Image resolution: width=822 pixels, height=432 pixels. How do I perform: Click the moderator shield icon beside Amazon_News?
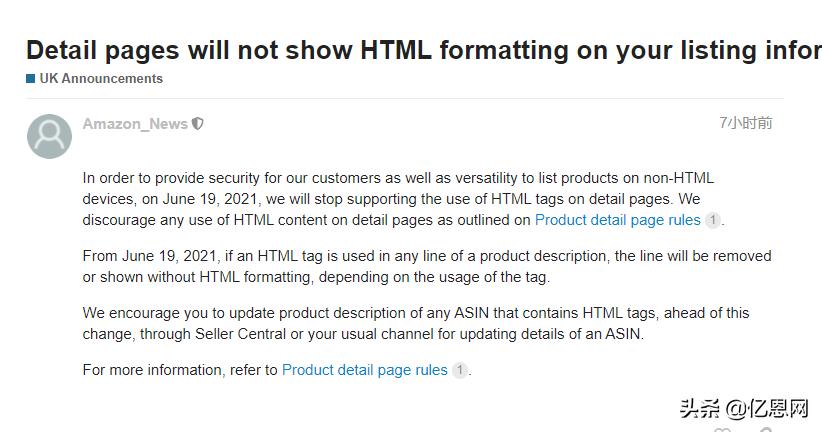(198, 124)
